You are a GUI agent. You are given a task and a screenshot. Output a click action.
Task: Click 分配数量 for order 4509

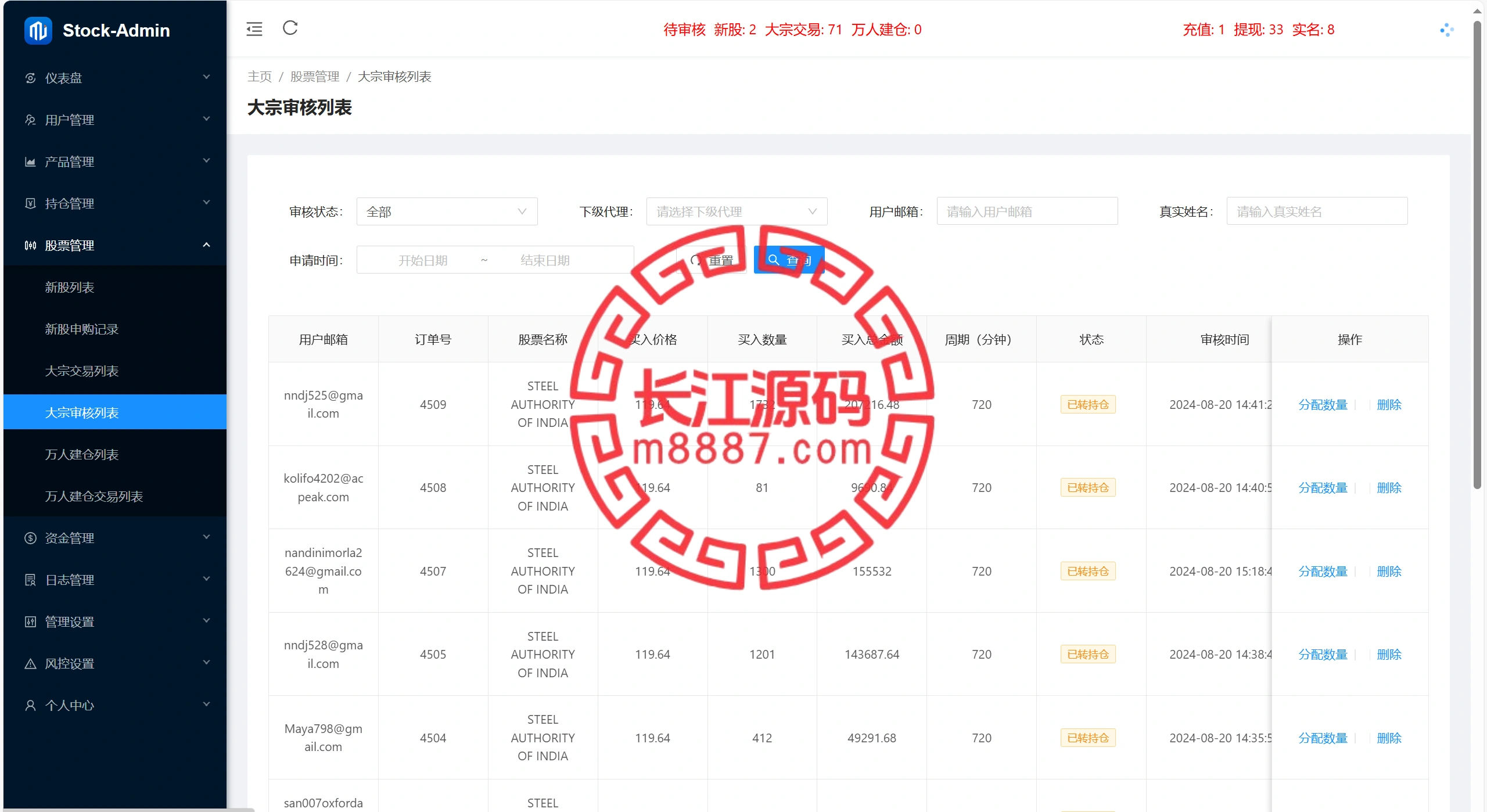click(x=1323, y=404)
